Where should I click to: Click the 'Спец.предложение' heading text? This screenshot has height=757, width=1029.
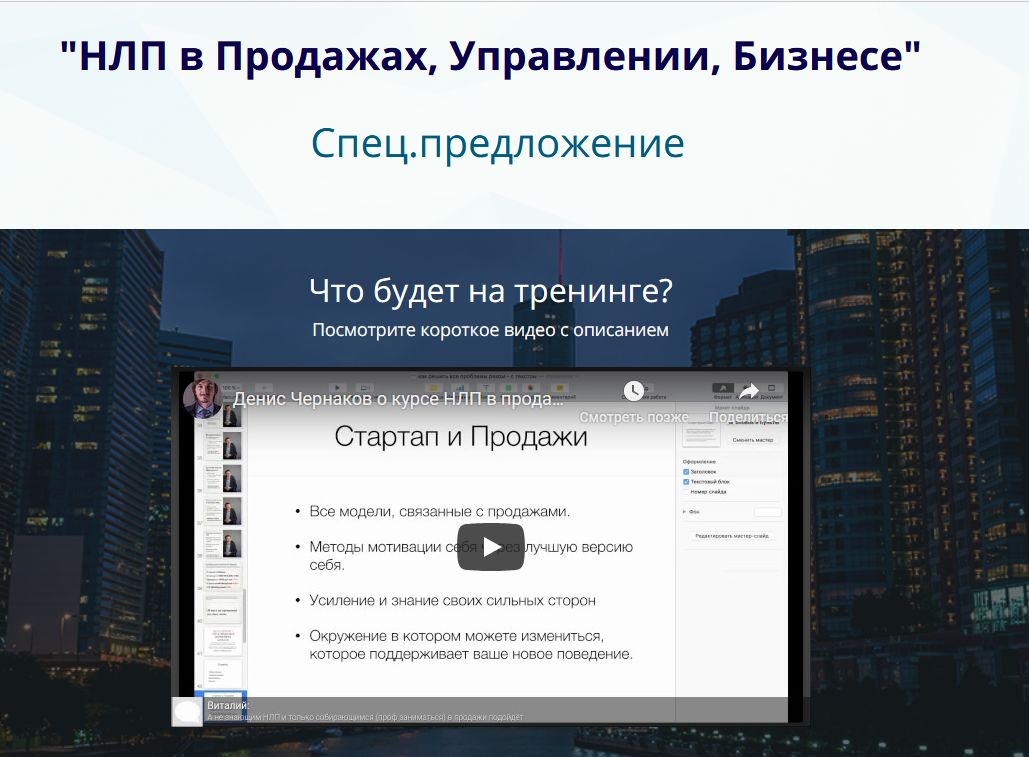tap(497, 144)
